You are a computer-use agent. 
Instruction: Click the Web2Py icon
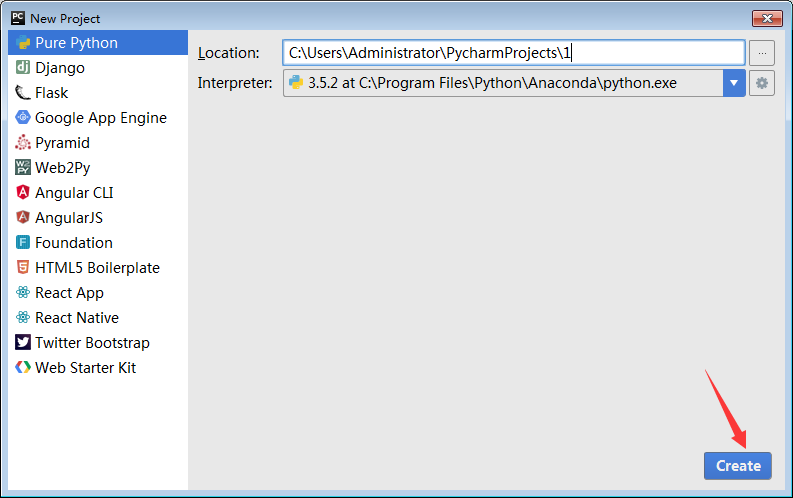click(x=23, y=167)
